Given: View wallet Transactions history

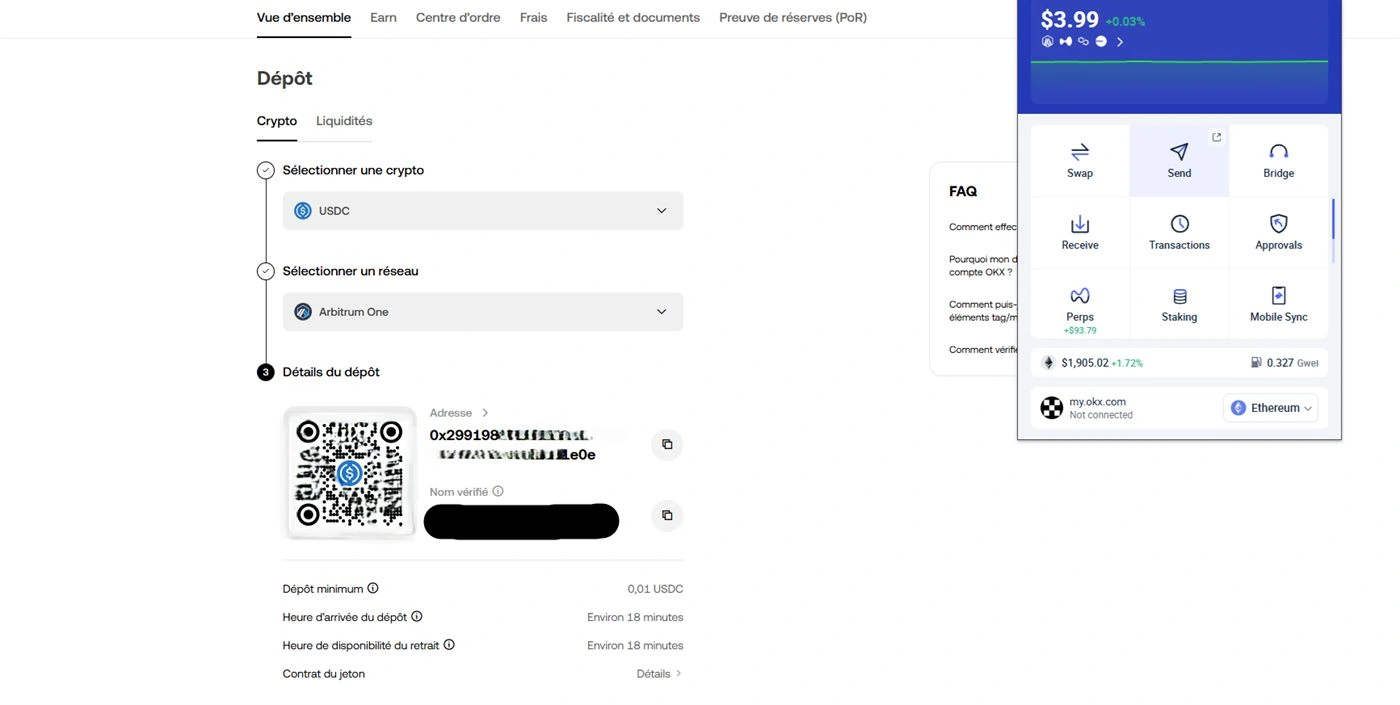Looking at the screenshot, I should point(1179,232).
